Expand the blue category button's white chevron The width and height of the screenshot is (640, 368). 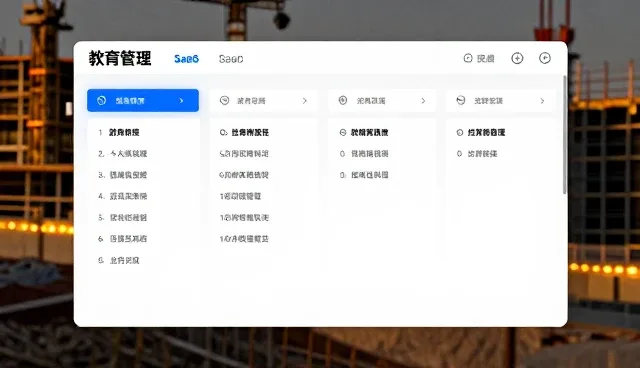(x=181, y=100)
